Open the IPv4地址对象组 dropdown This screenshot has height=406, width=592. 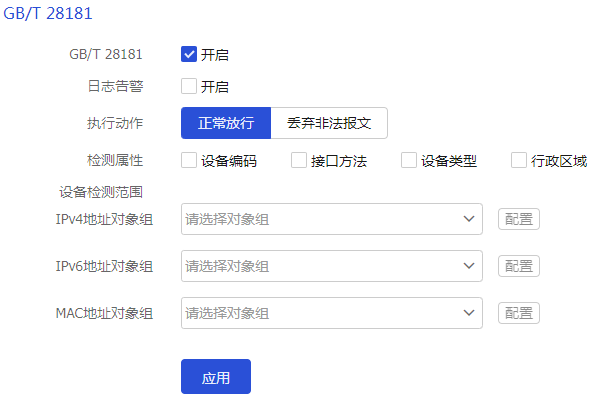pyautogui.click(x=332, y=219)
